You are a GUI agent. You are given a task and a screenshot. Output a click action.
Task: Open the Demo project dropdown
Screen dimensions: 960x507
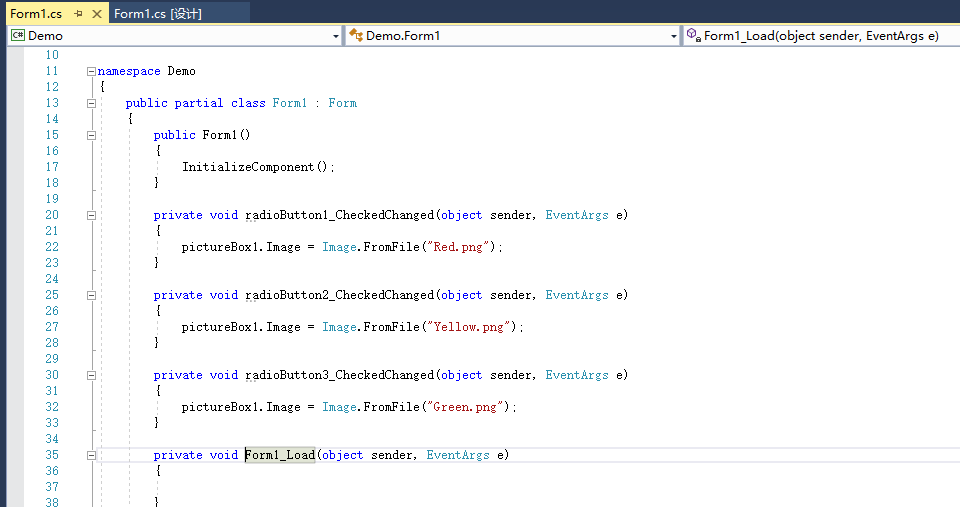click(336, 36)
